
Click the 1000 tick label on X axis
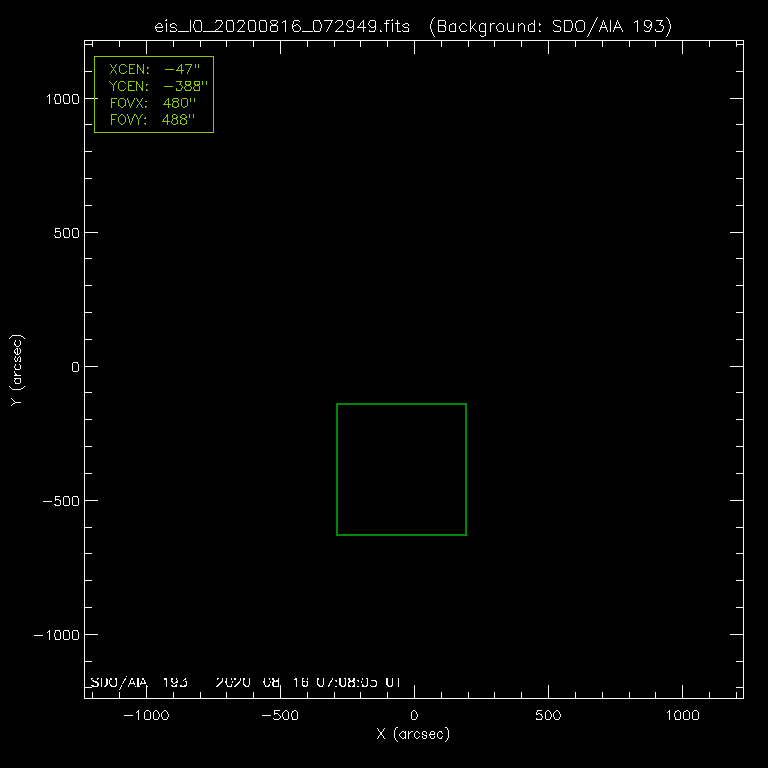point(682,716)
